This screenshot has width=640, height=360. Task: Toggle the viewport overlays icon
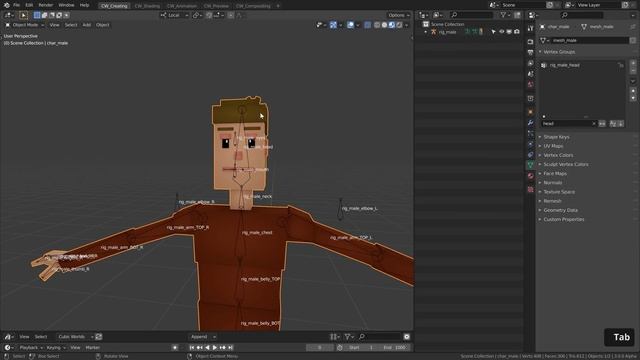350,25
